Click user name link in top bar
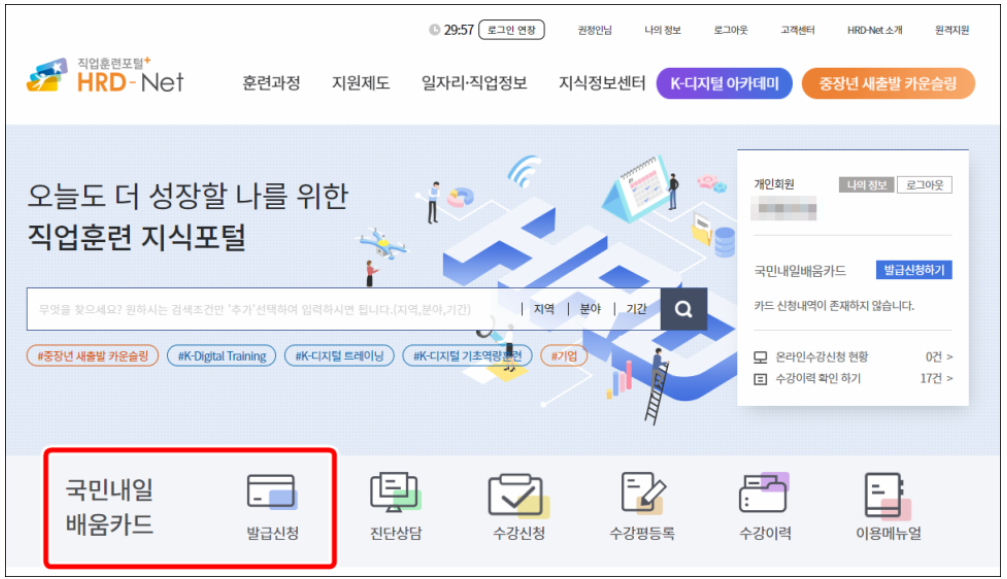 [x=595, y=30]
